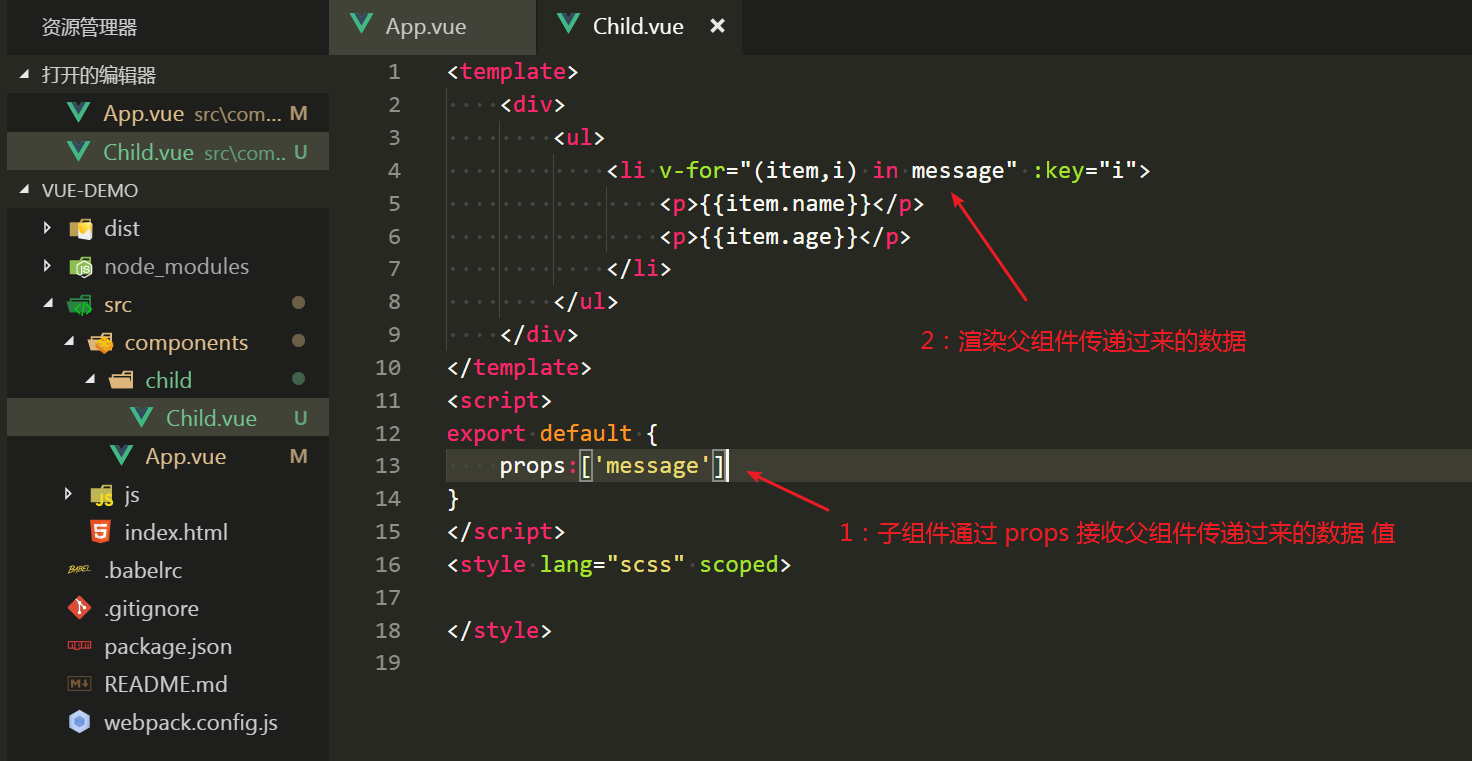Click the npm icon beside package.json
The image size is (1472, 761).
pos(79,646)
